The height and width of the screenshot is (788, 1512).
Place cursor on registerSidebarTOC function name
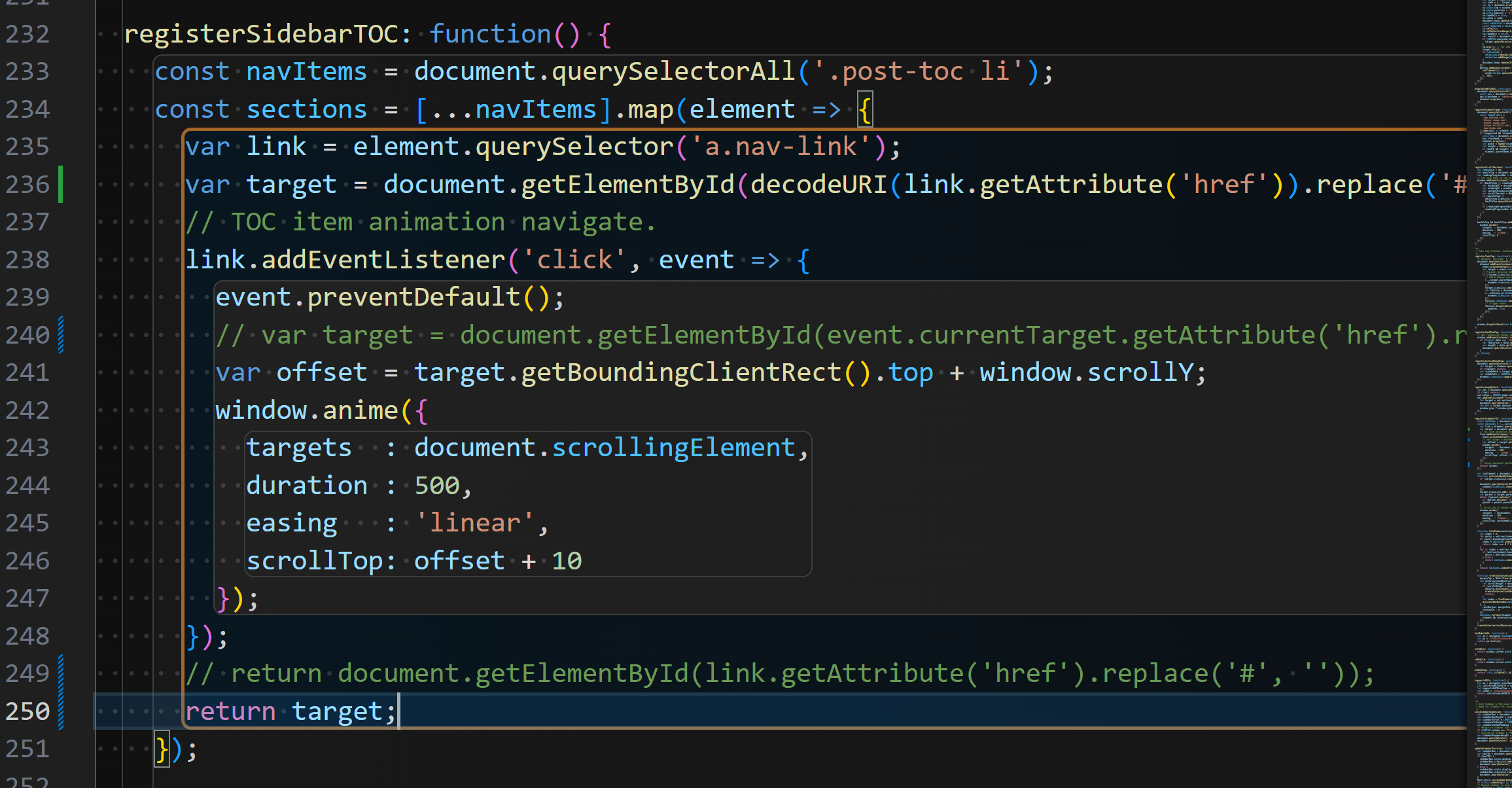click(x=260, y=34)
